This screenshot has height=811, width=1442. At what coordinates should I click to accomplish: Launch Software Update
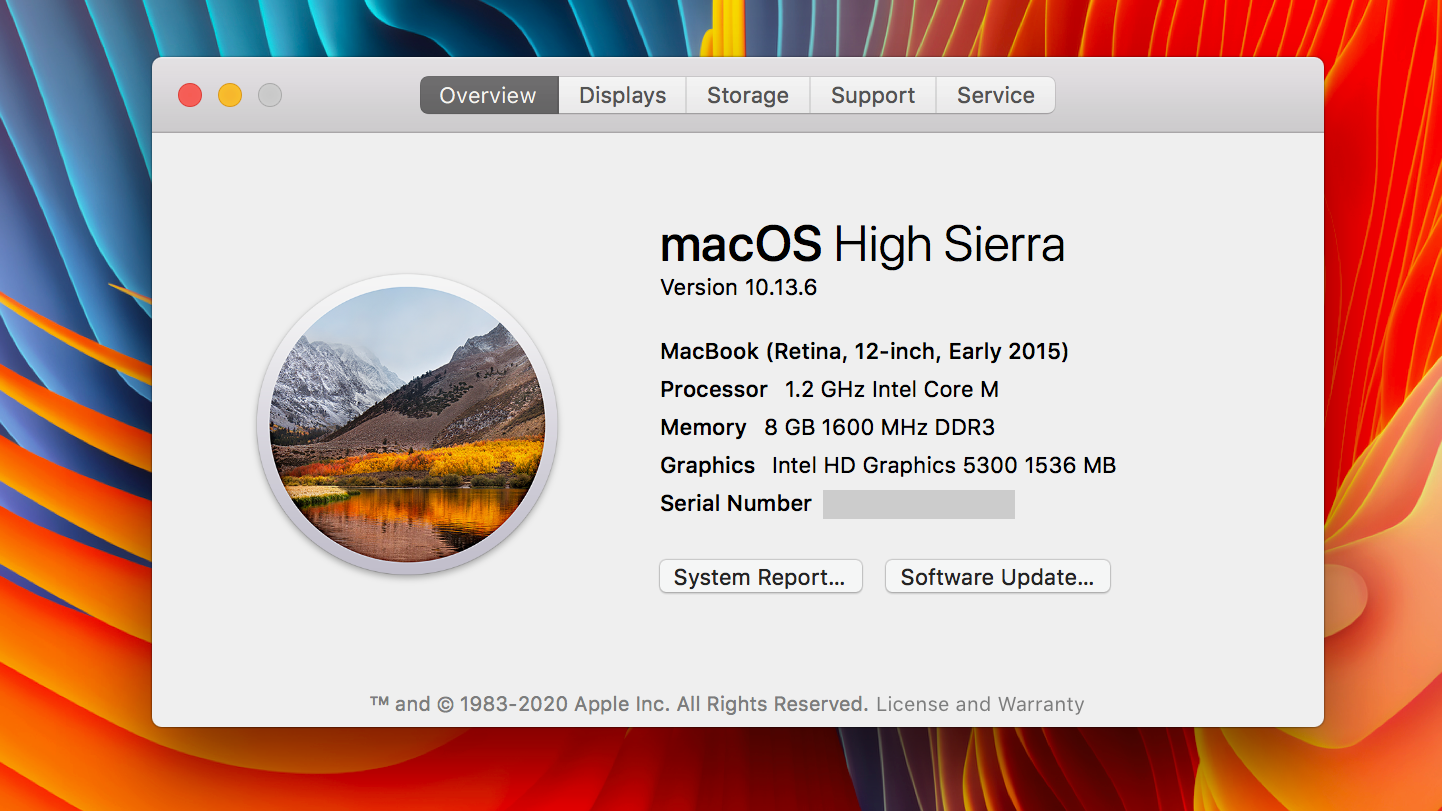click(996, 576)
